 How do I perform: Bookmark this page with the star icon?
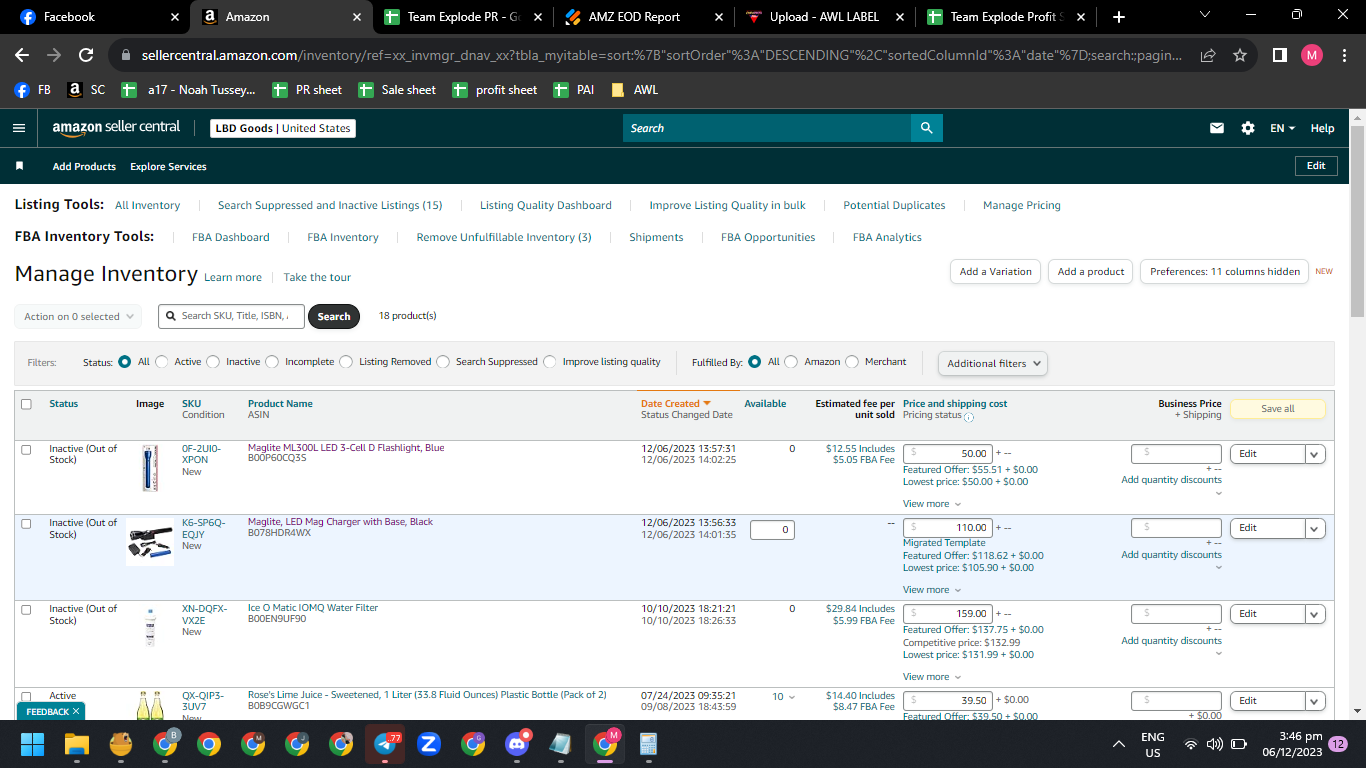[x=1240, y=55]
